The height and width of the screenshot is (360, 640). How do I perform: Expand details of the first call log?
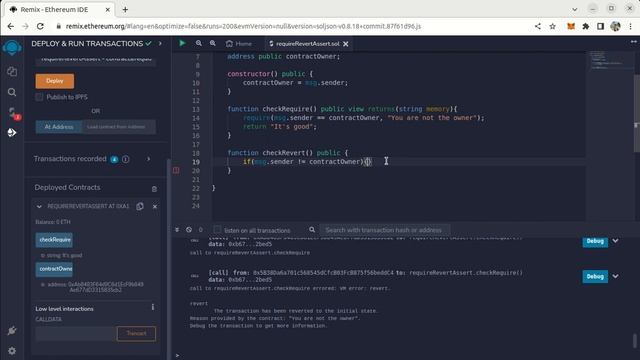click(616, 241)
